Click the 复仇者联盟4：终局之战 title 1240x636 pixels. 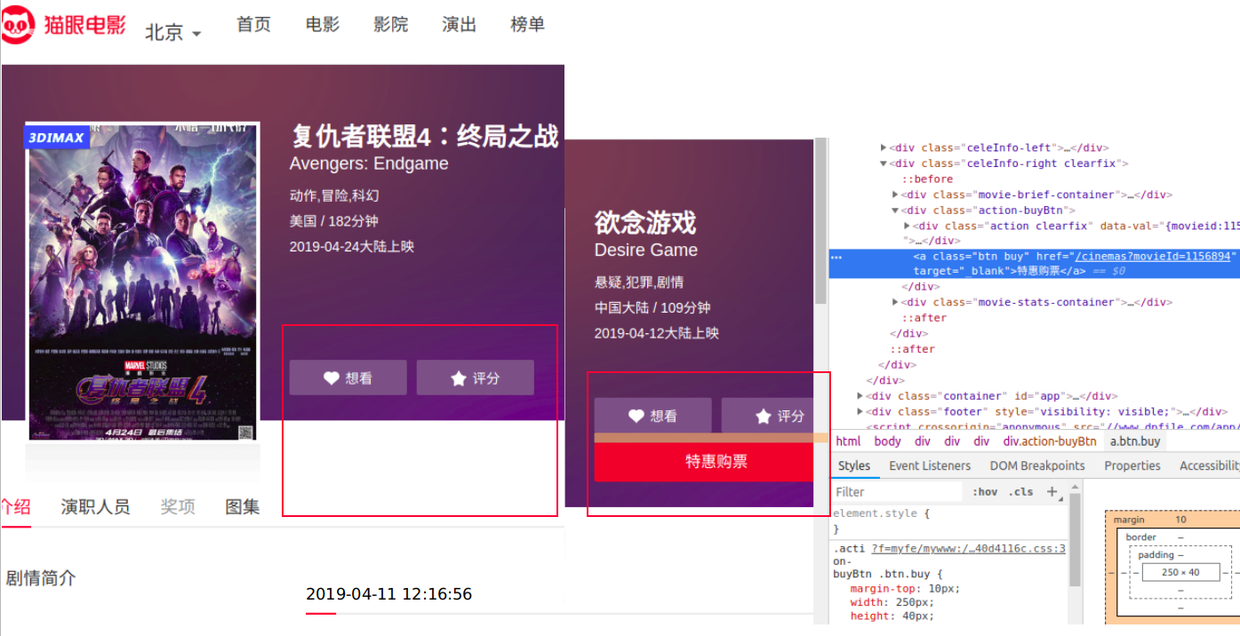pos(424,135)
